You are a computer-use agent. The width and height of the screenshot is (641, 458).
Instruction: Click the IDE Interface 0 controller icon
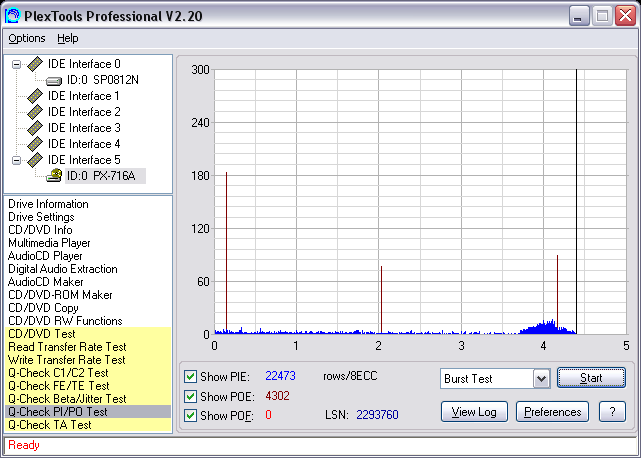(35, 64)
